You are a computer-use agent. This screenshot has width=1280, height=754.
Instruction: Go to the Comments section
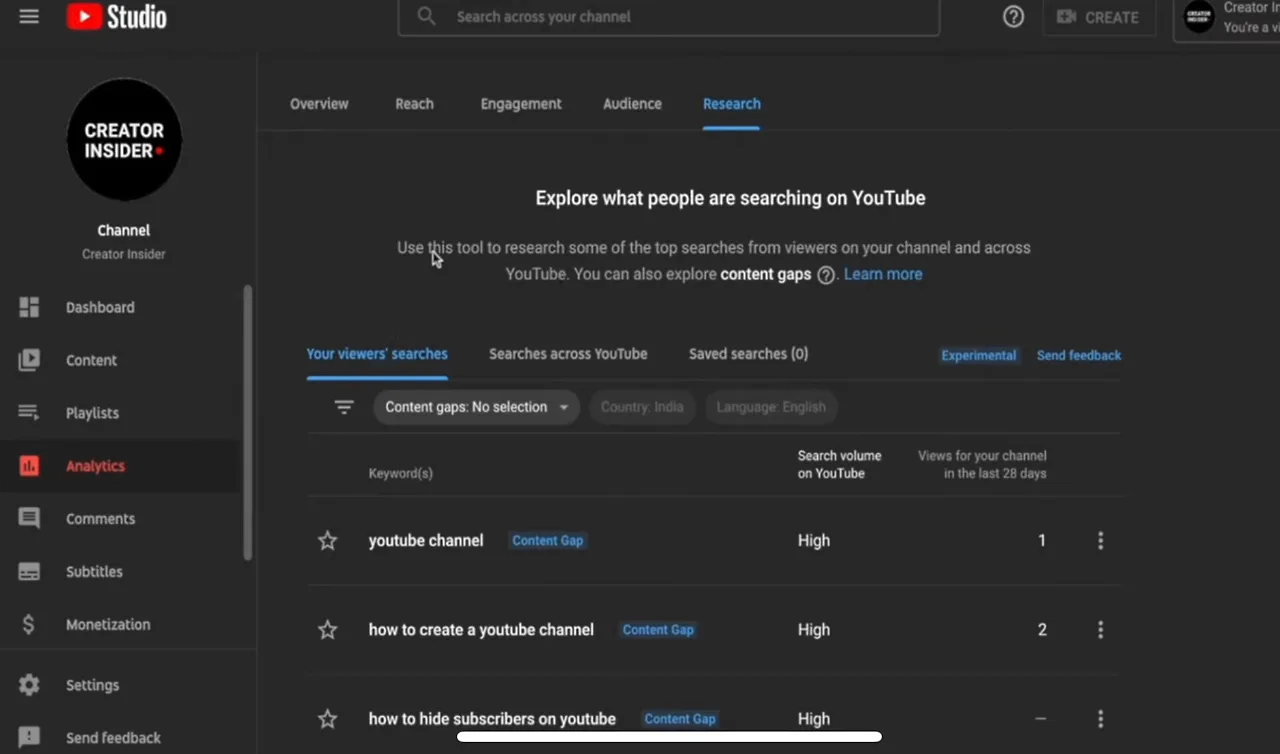tap(100, 518)
